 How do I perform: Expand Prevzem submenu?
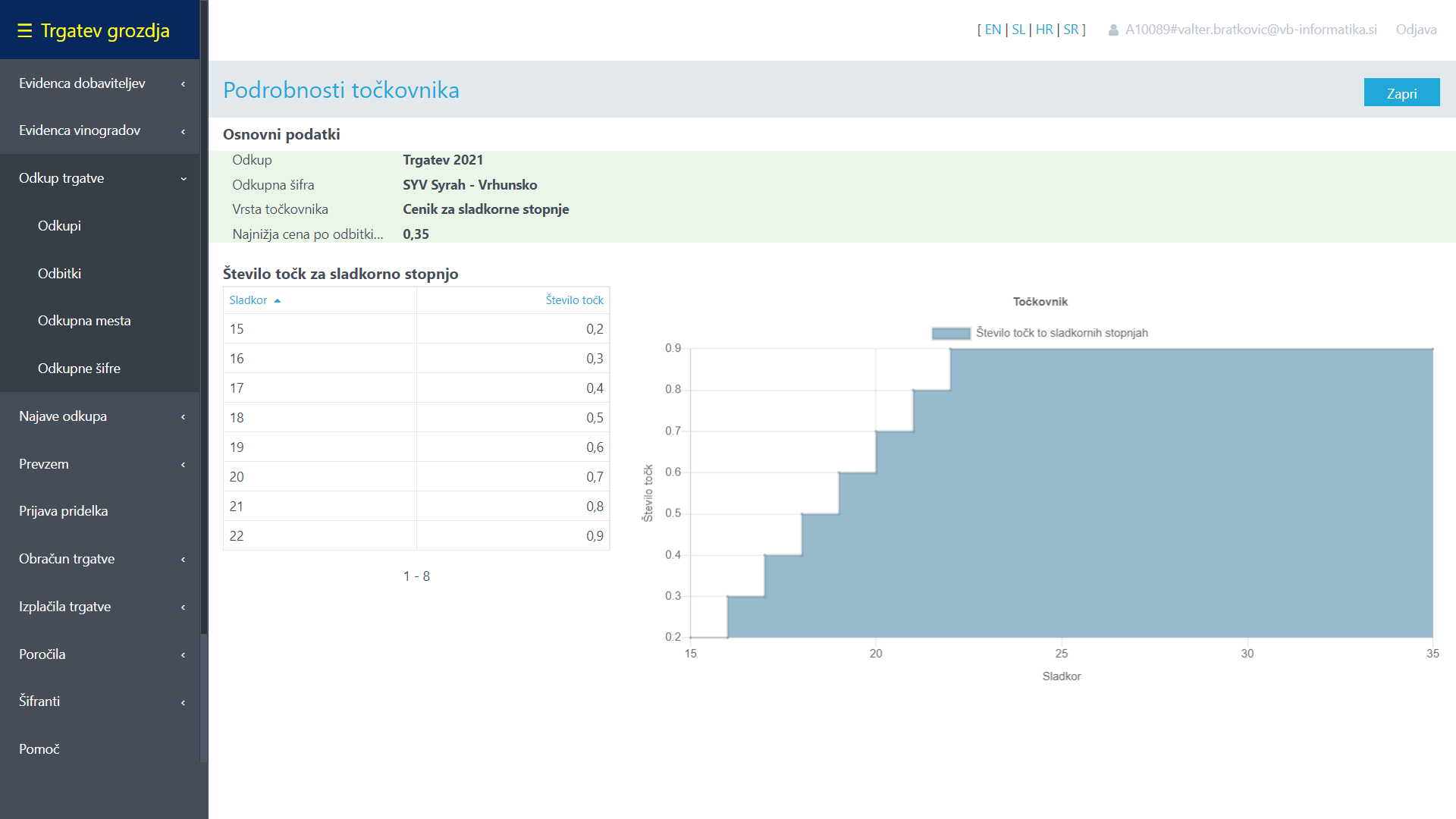100,464
